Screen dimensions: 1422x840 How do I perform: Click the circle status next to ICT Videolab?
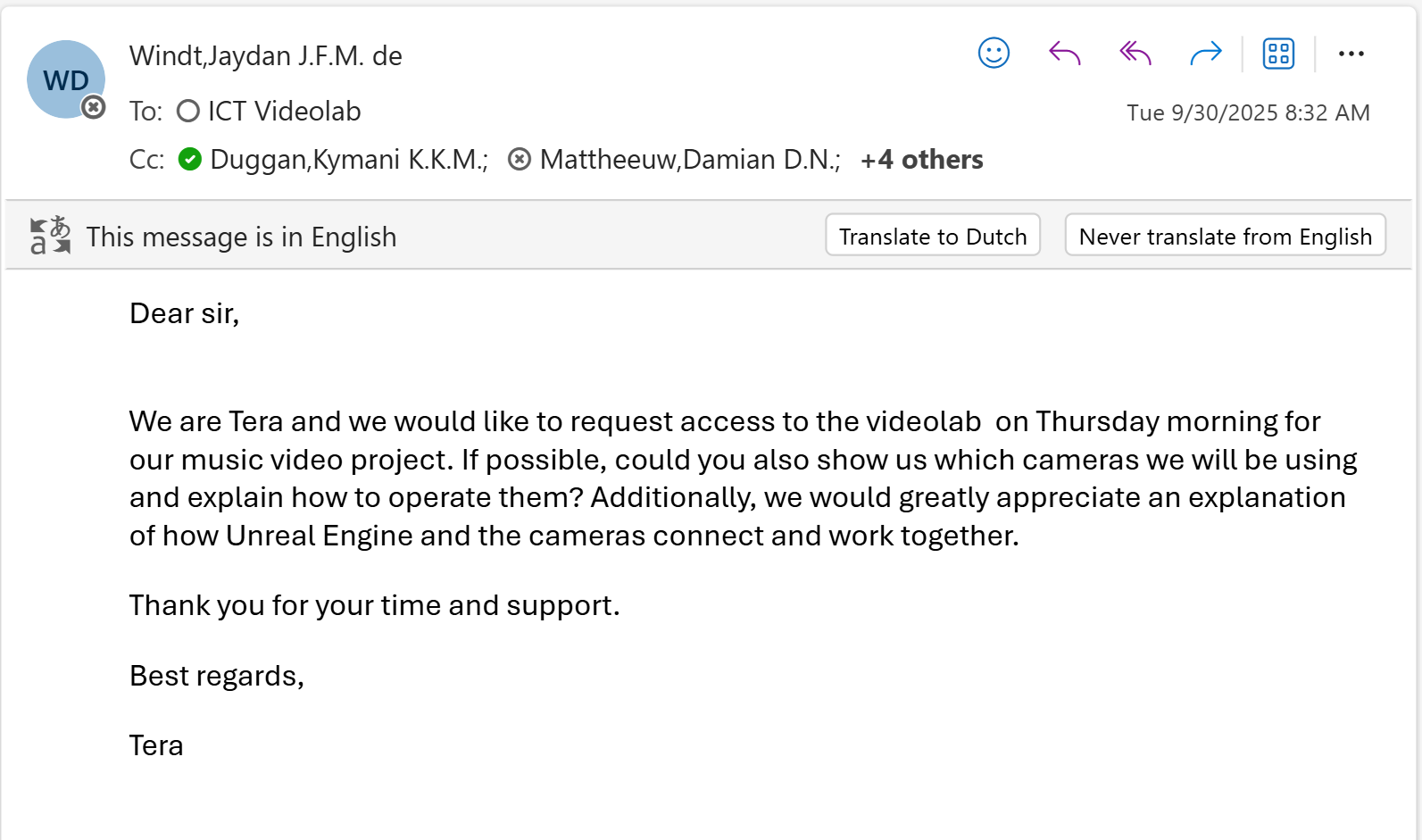pyautogui.click(x=187, y=112)
